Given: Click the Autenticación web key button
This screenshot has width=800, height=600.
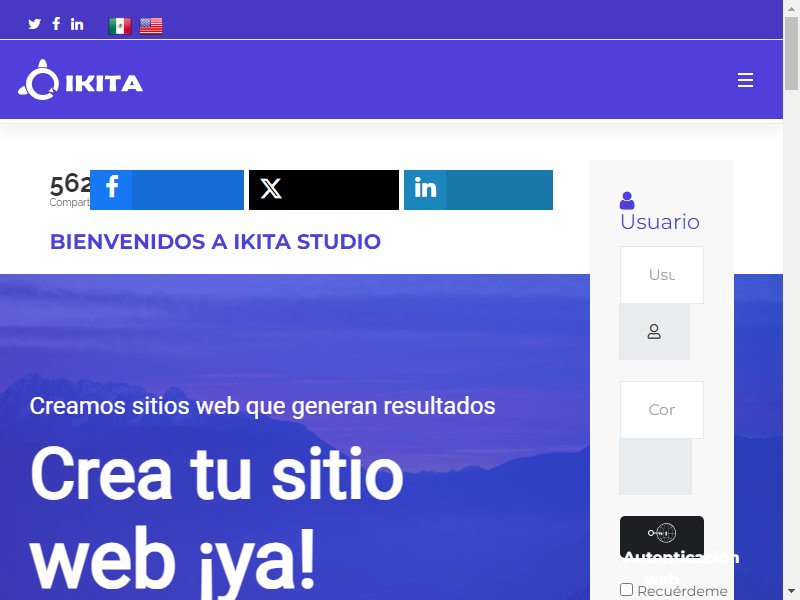Looking at the screenshot, I should [662, 536].
